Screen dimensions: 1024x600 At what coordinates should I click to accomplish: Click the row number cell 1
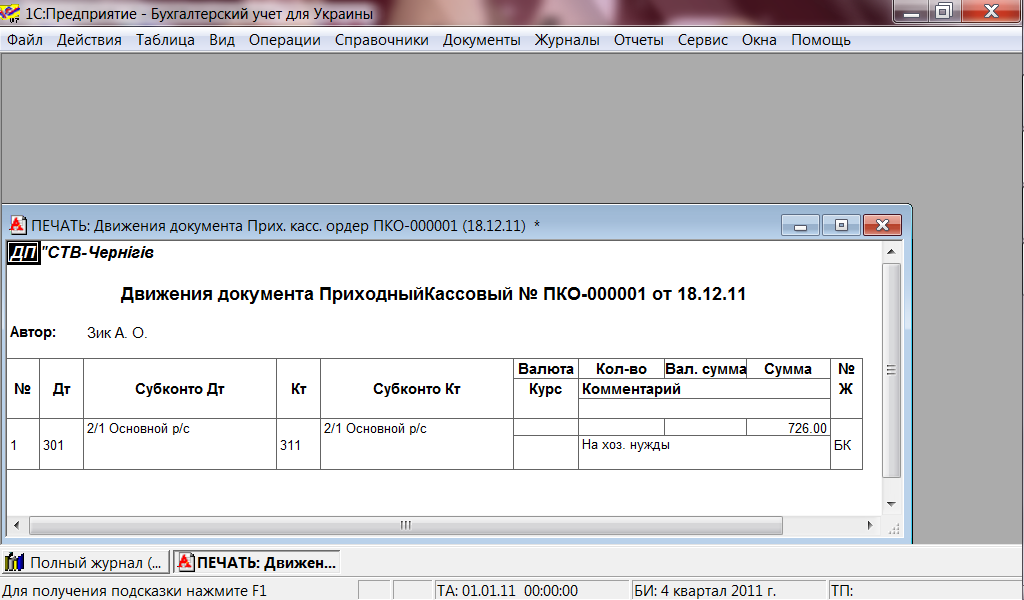pos(23,445)
